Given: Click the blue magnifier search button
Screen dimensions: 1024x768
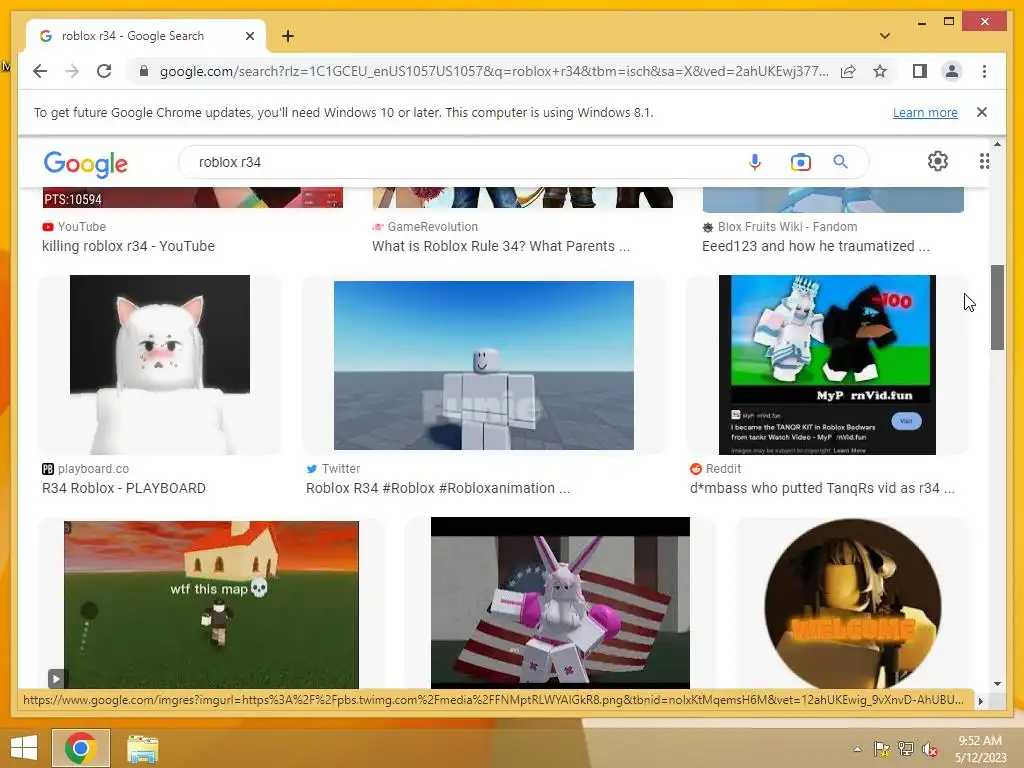Looking at the screenshot, I should tap(840, 162).
